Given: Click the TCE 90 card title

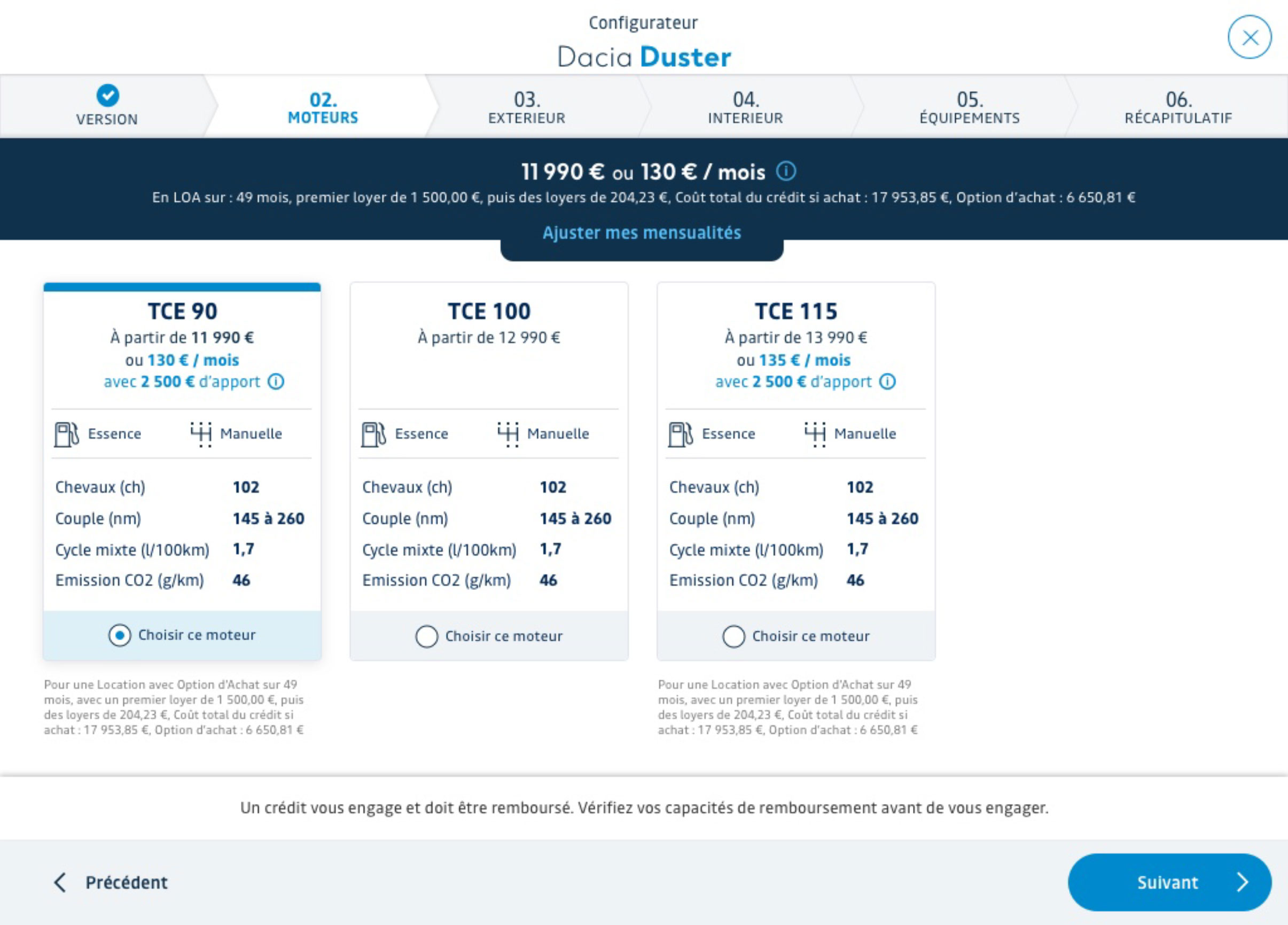Looking at the screenshot, I should [x=182, y=312].
